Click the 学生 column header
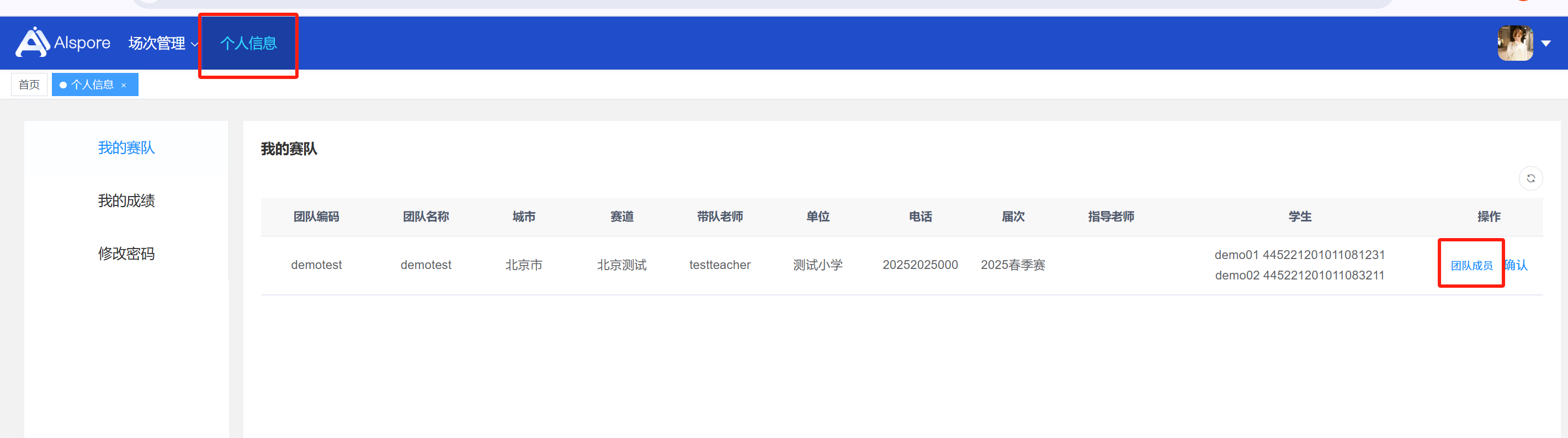This screenshot has width=1568, height=438. pyautogui.click(x=1299, y=217)
